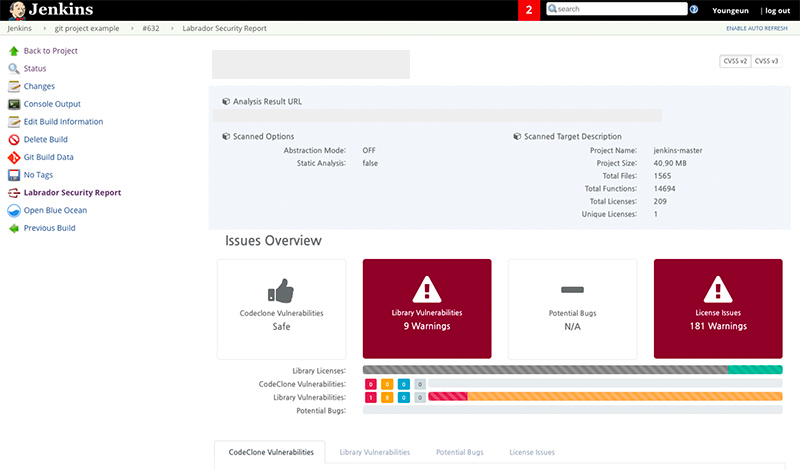The height and width of the screenshot is (470, 800).
Task: Click the Console Output terminal icon
Action: pos(14,104)
